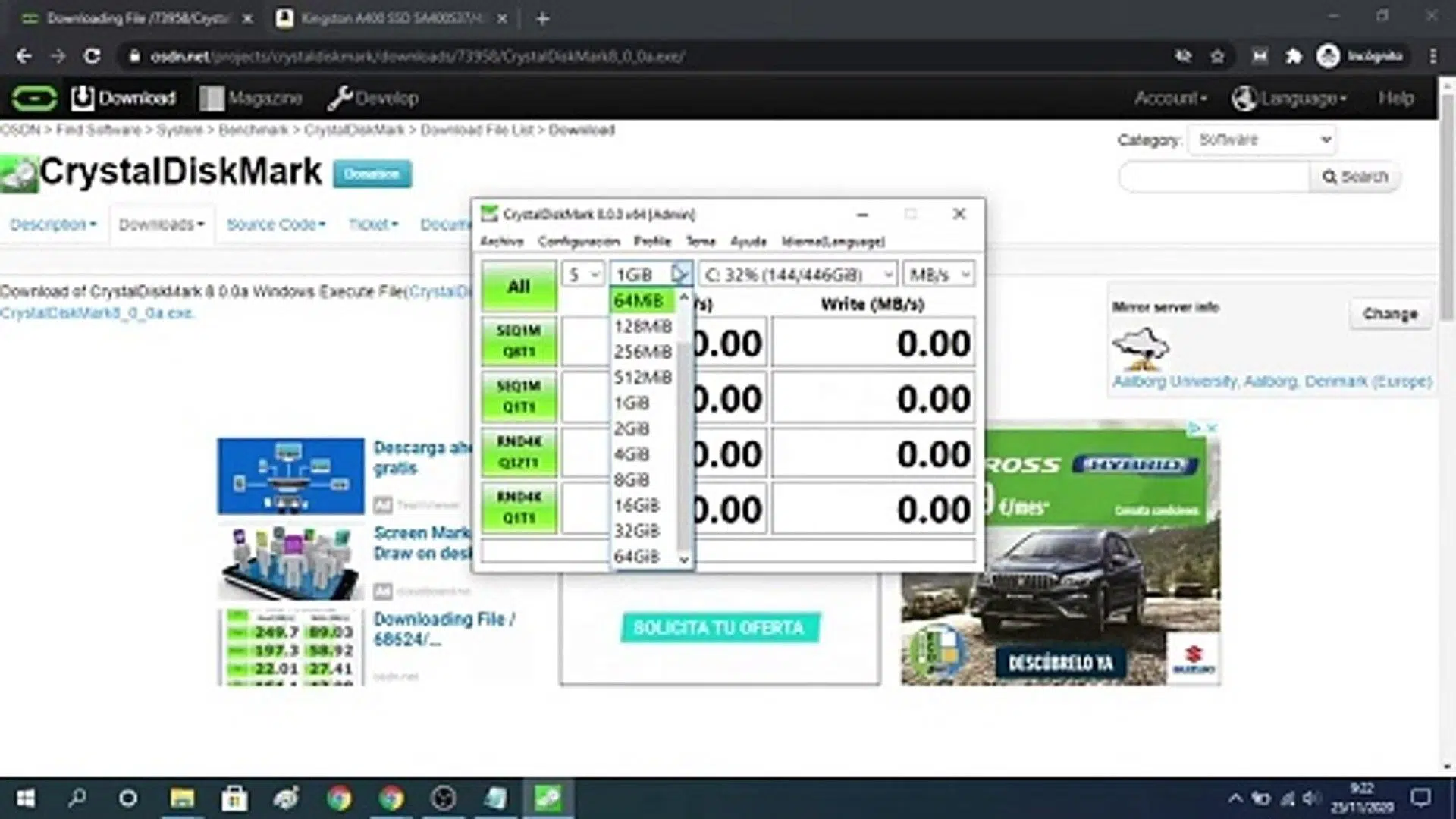Click the size dropdown list scrollbar down arrow
The image size is (1456, 819).
(684, 560)
